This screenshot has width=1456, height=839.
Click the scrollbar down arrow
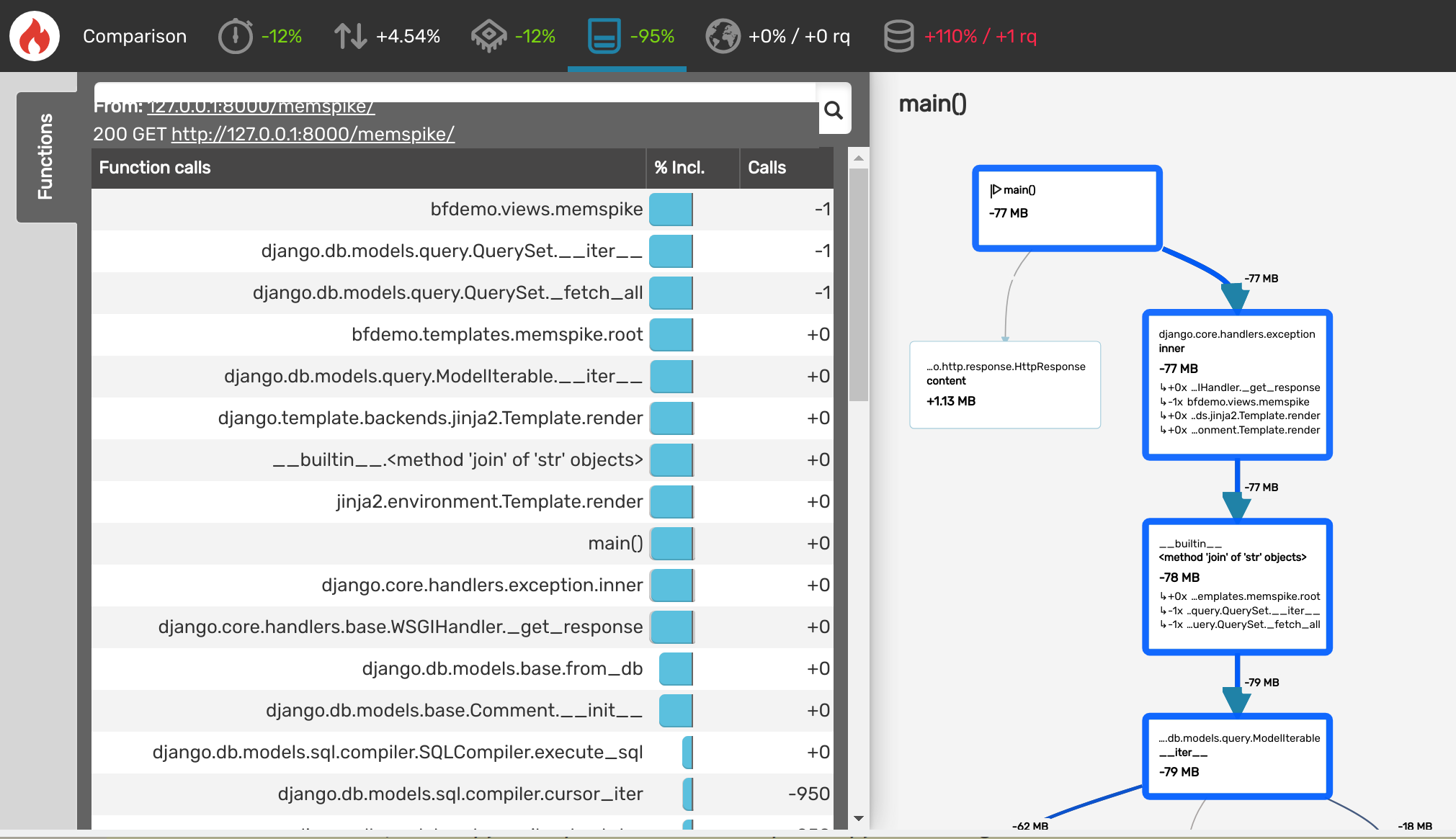pos(858,817)
